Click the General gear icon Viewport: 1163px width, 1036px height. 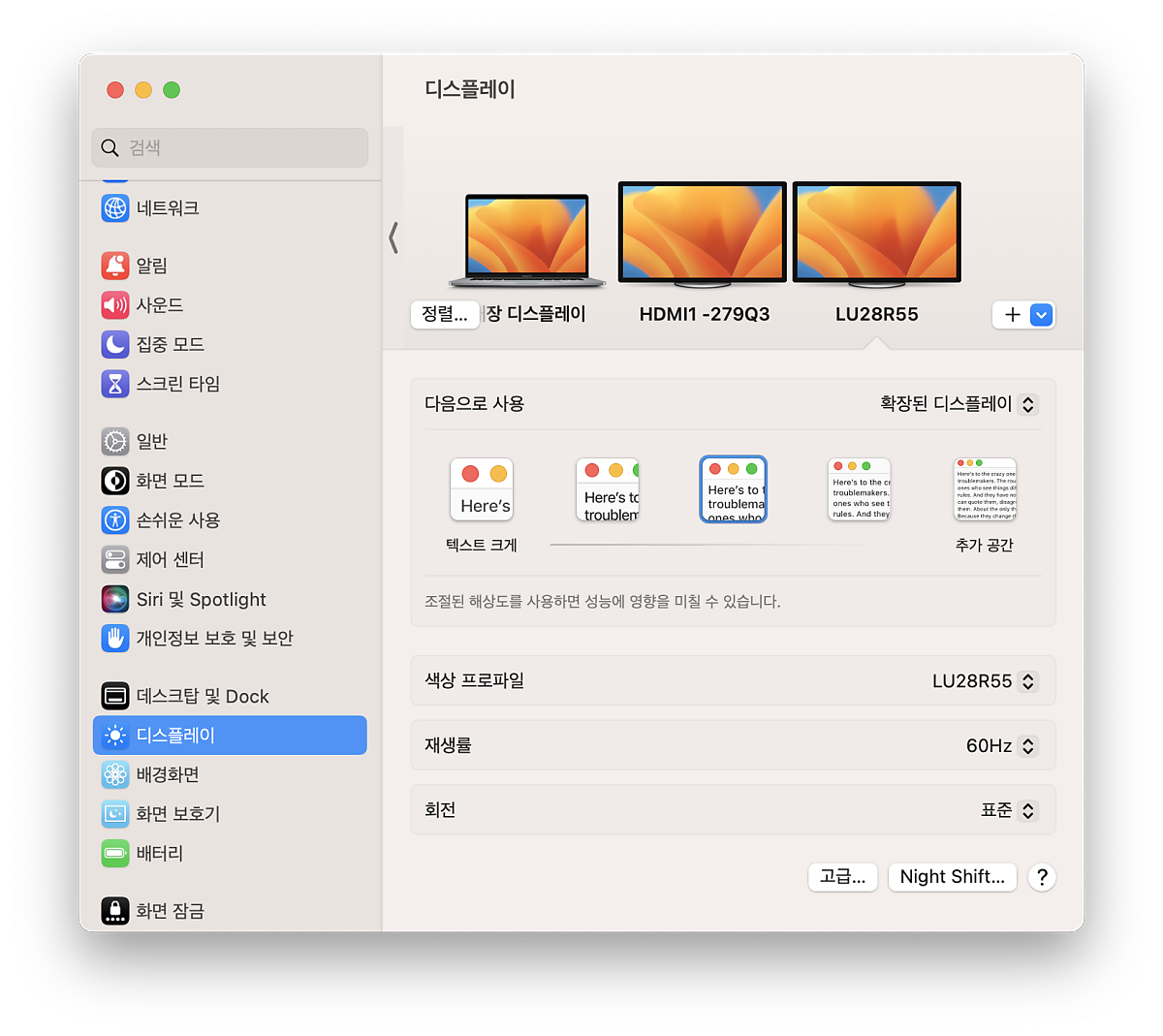pyautogui.click(x=115, y=442)
